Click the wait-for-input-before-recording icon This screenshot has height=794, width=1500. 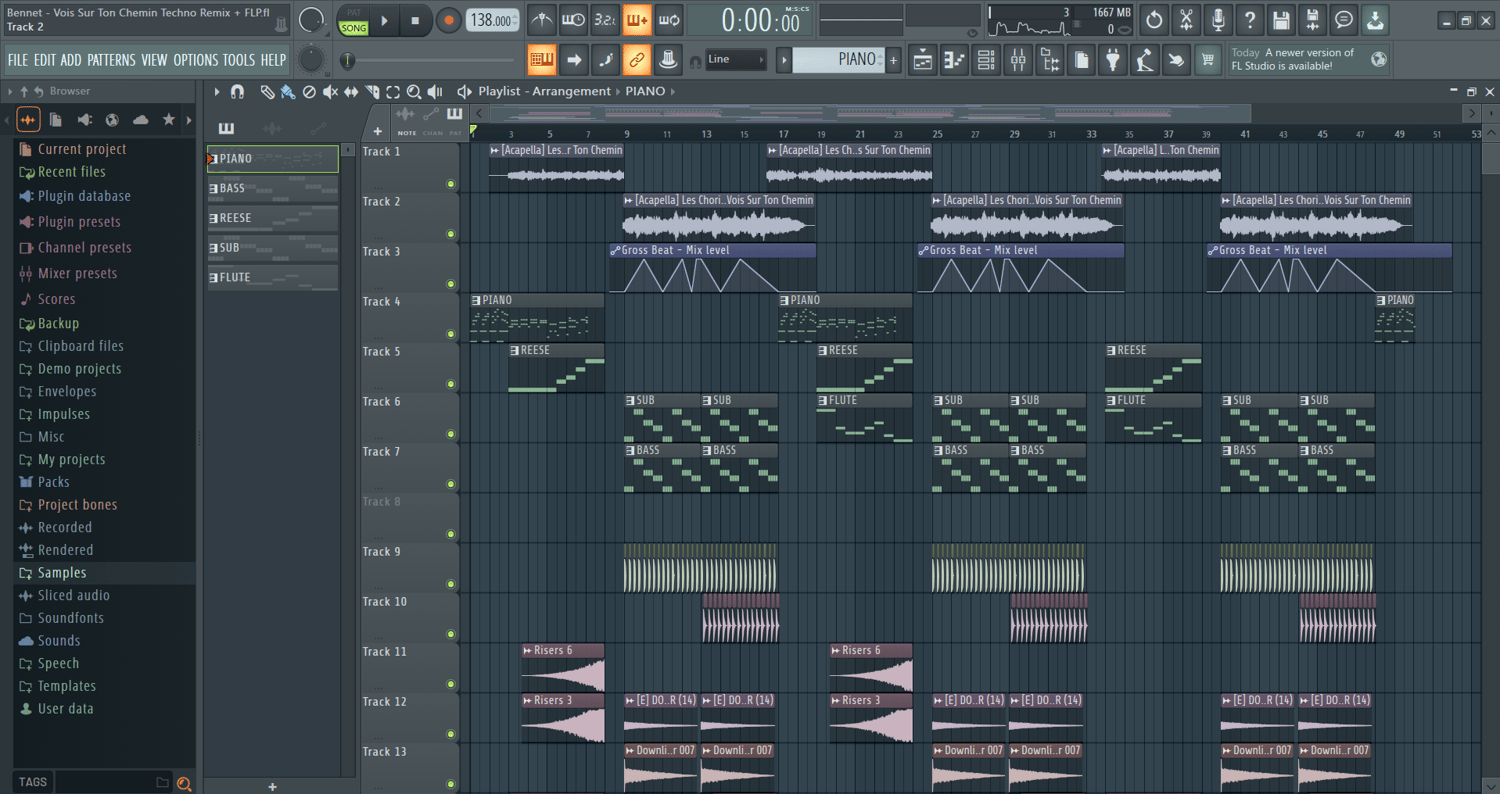573,19
